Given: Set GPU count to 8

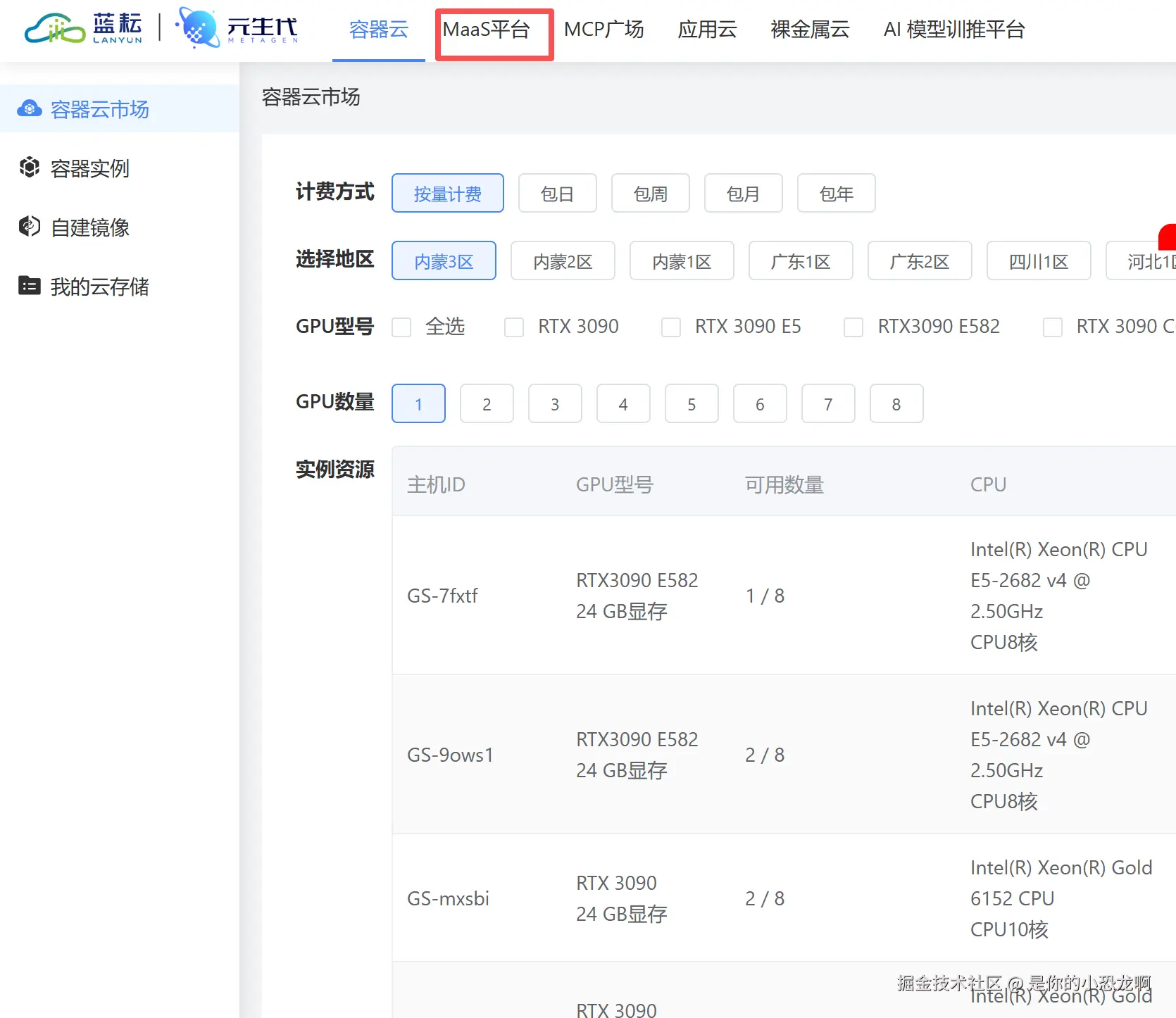Looking at the screenshot, I should (896, 403).
